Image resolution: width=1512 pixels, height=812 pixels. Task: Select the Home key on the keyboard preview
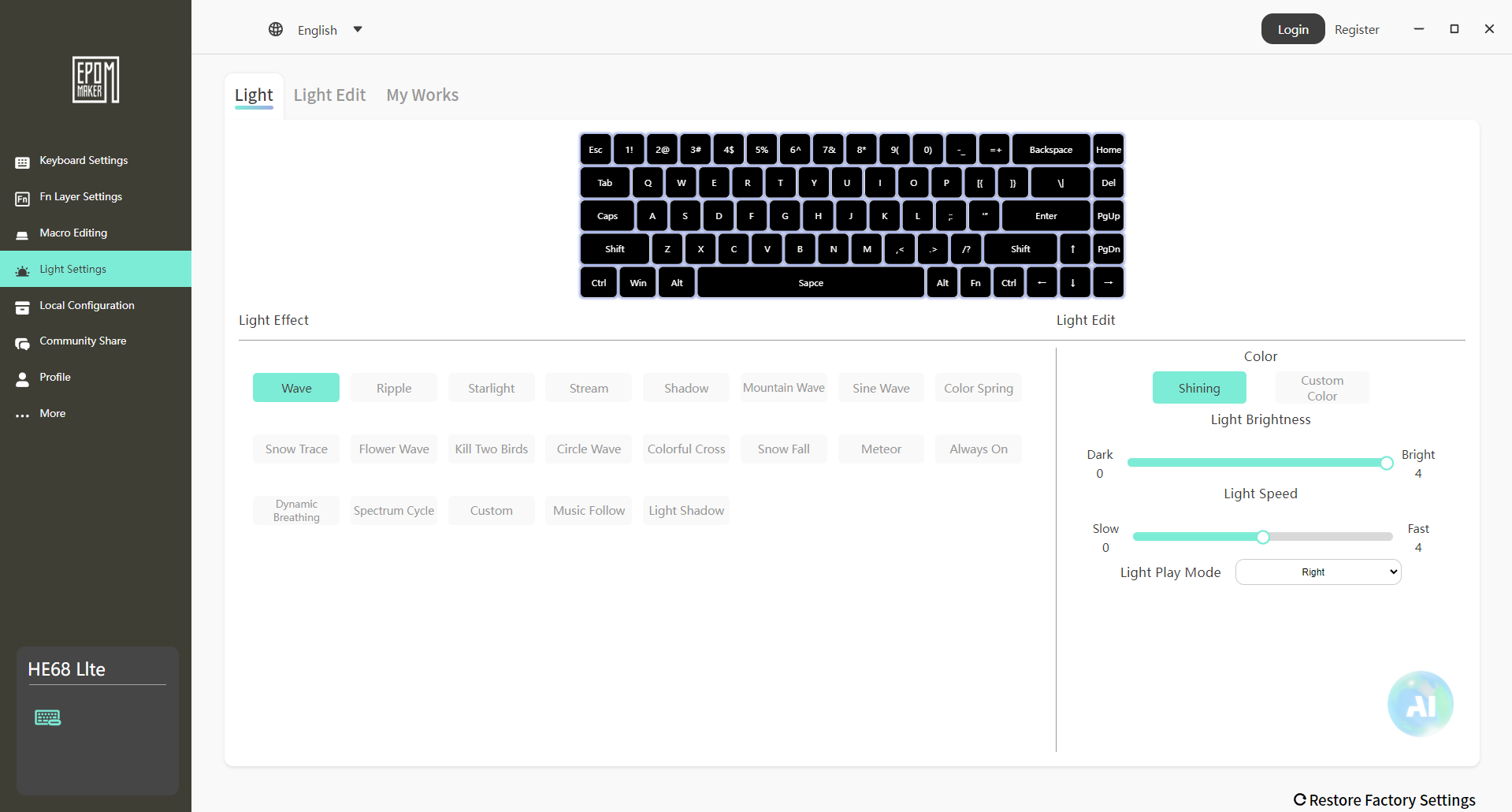point(1109,150)
